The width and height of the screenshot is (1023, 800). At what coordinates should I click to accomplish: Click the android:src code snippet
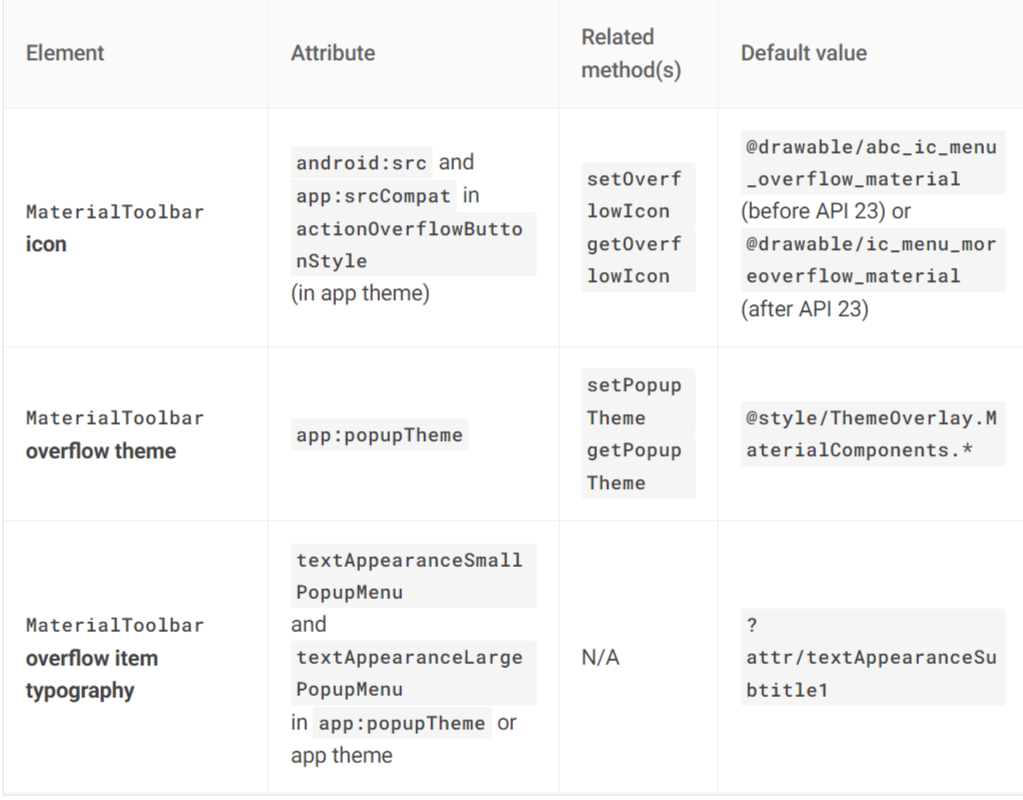click(x=362, y=163)
